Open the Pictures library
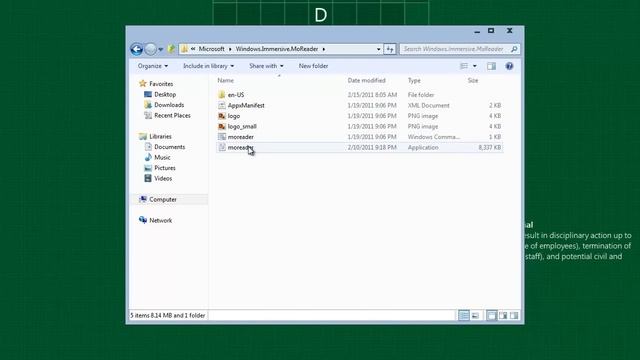The image size is (640, 360). (164, 168)
